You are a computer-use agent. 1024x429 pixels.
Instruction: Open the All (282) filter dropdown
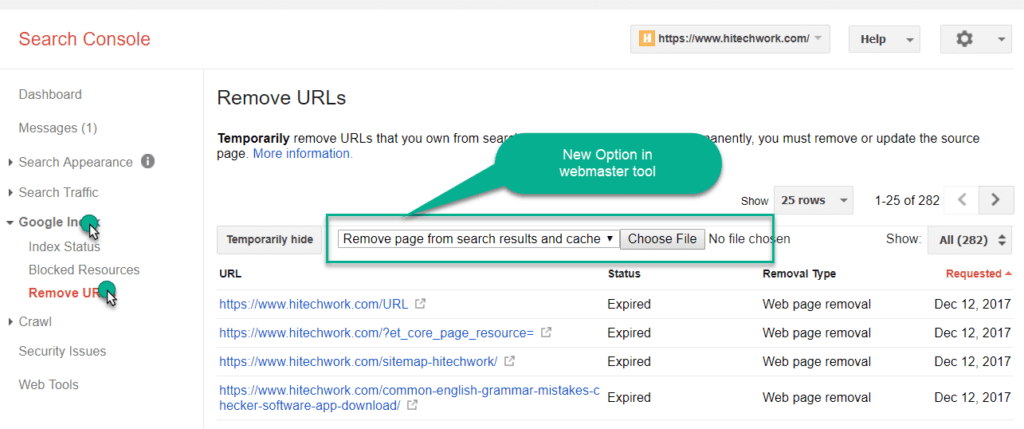tap(969, 240)
